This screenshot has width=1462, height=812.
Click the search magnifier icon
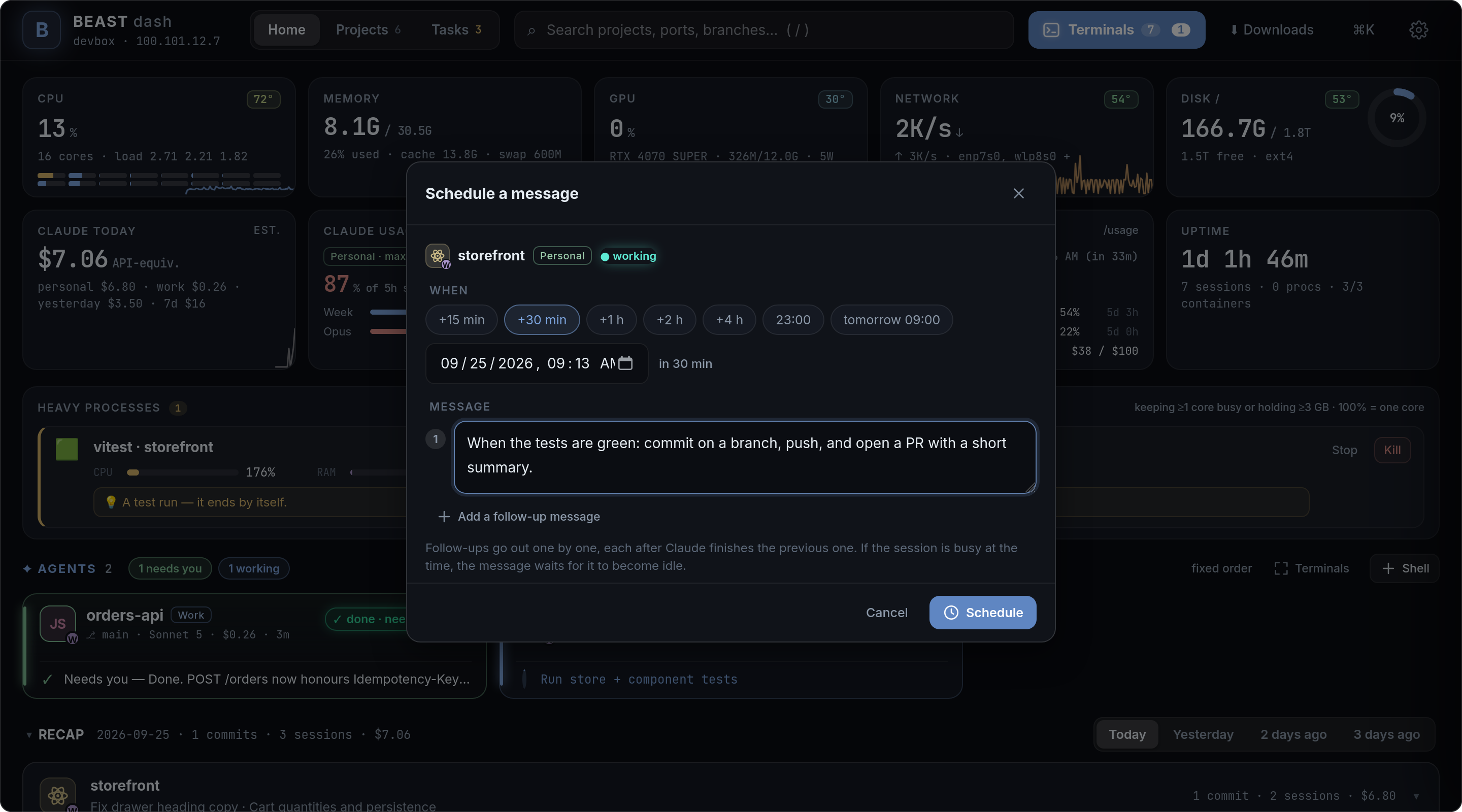[531, 30]
